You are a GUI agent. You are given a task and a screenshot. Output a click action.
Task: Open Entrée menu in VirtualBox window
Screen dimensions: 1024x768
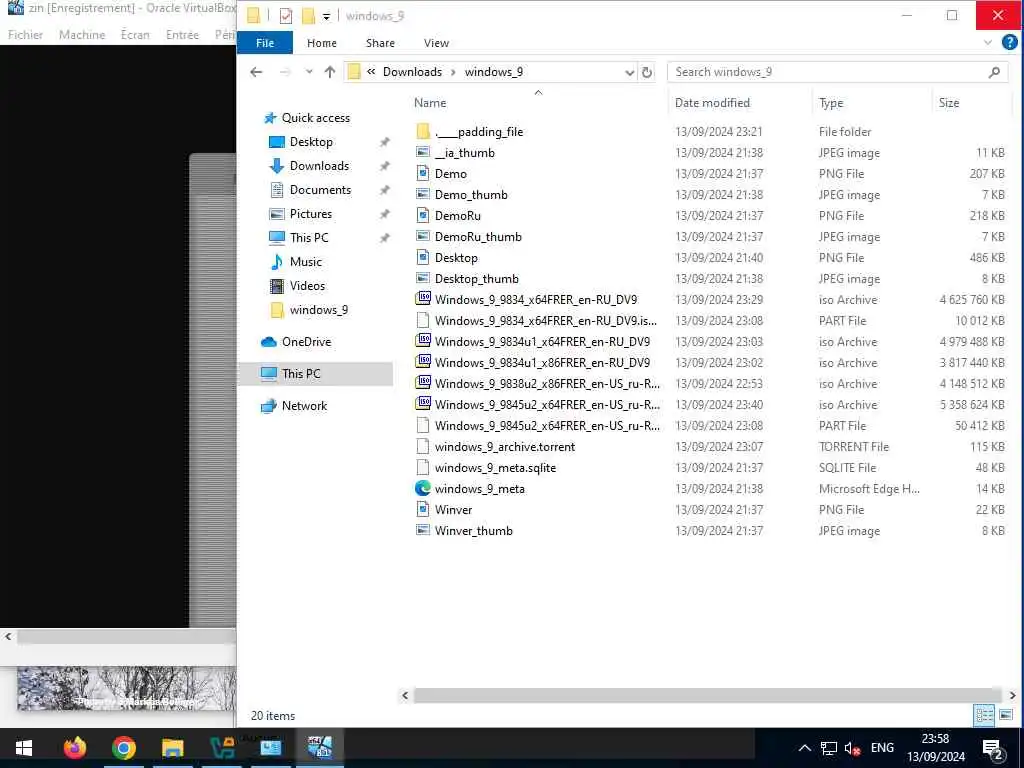(182, 35)
